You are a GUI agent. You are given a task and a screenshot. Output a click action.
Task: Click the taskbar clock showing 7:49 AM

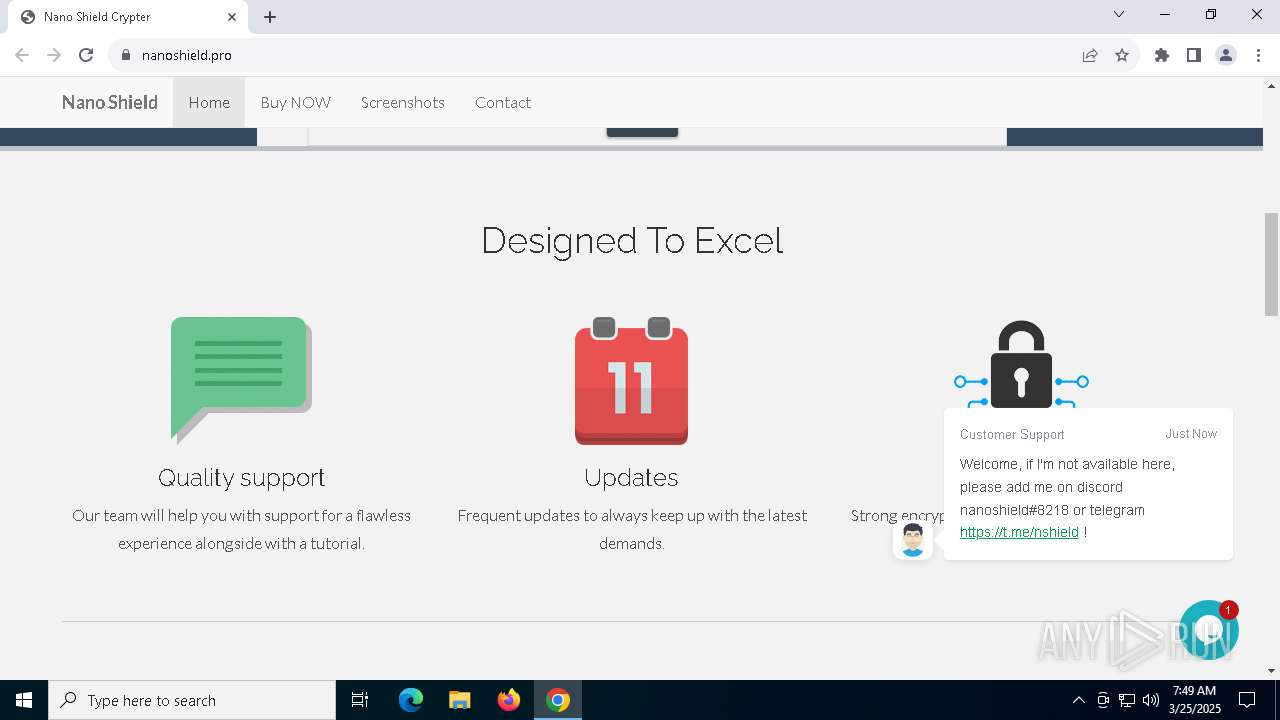pos(1194,700)
